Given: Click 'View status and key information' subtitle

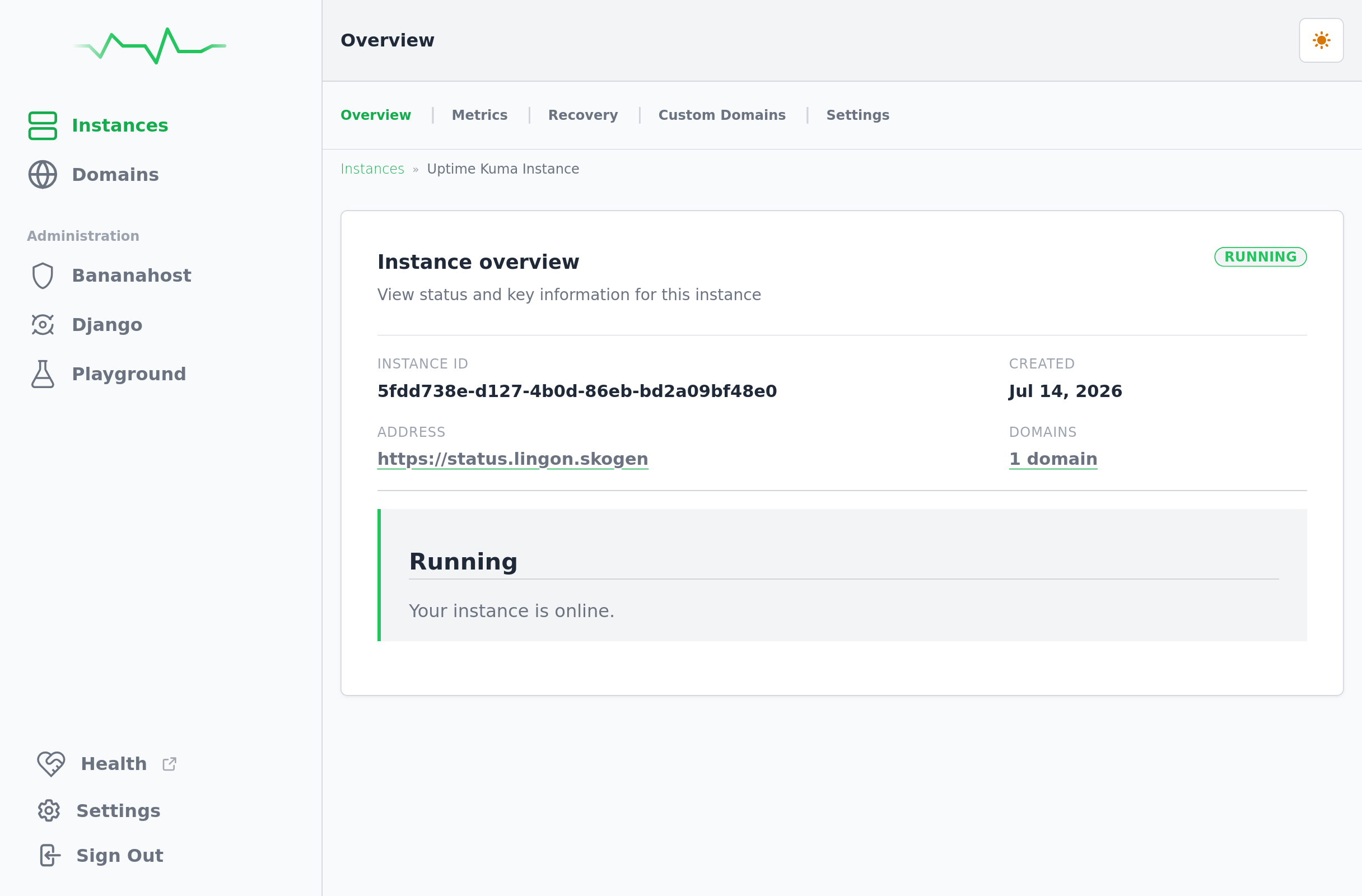Looking at the screenshot, I should [x=570, y=295].
